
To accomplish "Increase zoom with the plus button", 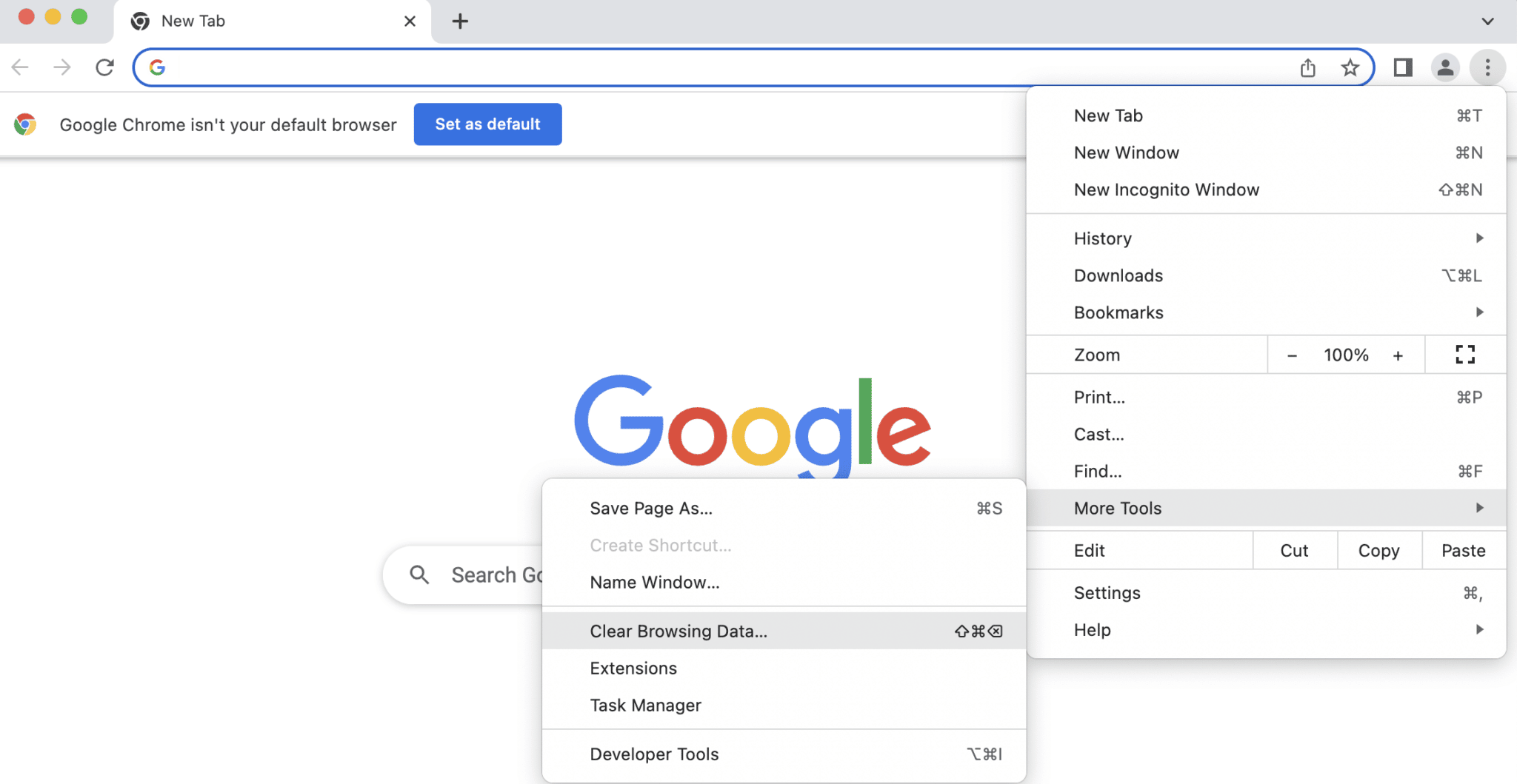I will pos(1398,355).
